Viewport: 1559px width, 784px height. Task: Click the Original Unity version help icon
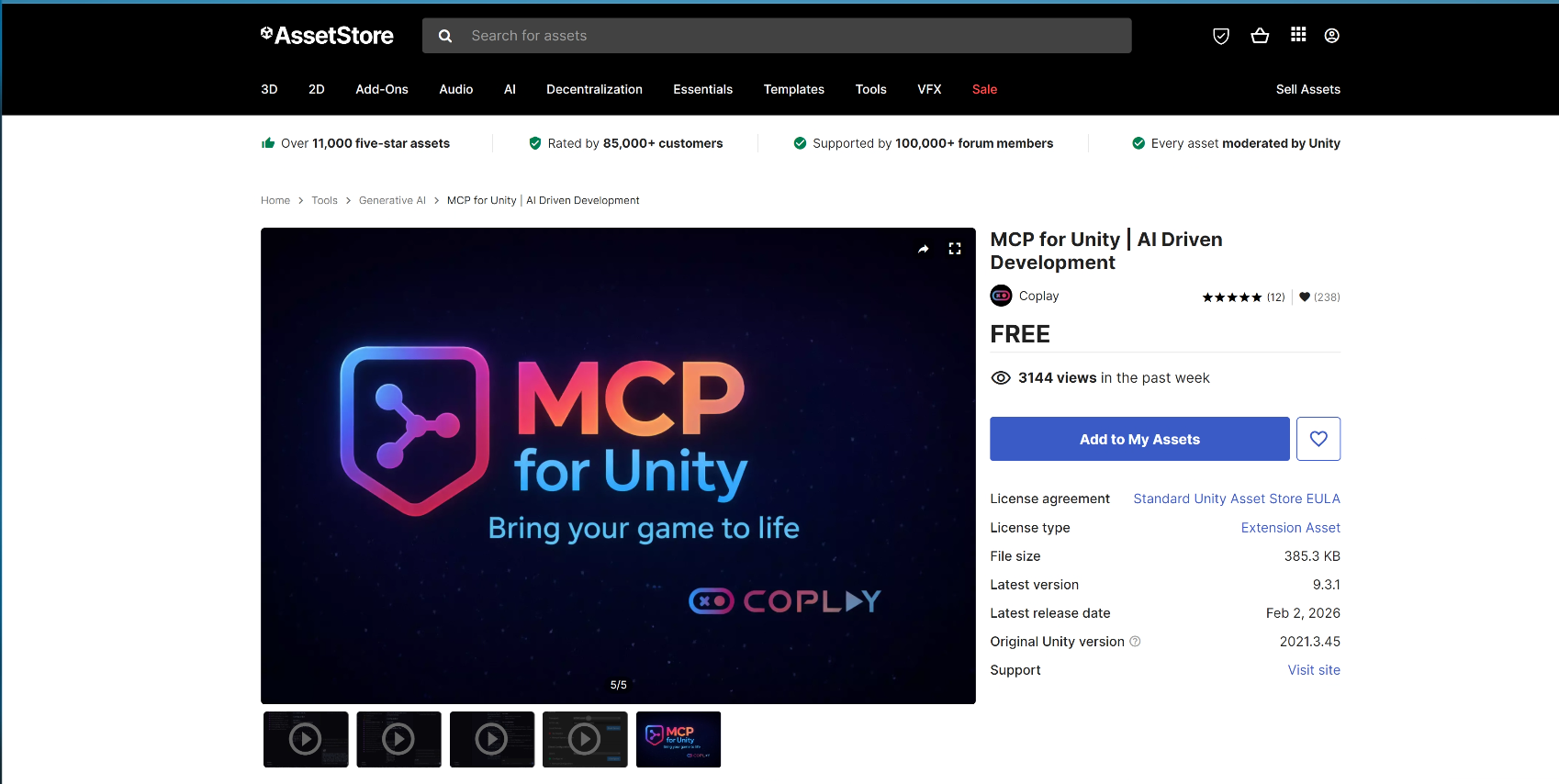pyautogui.click(x=1135, y=642)
